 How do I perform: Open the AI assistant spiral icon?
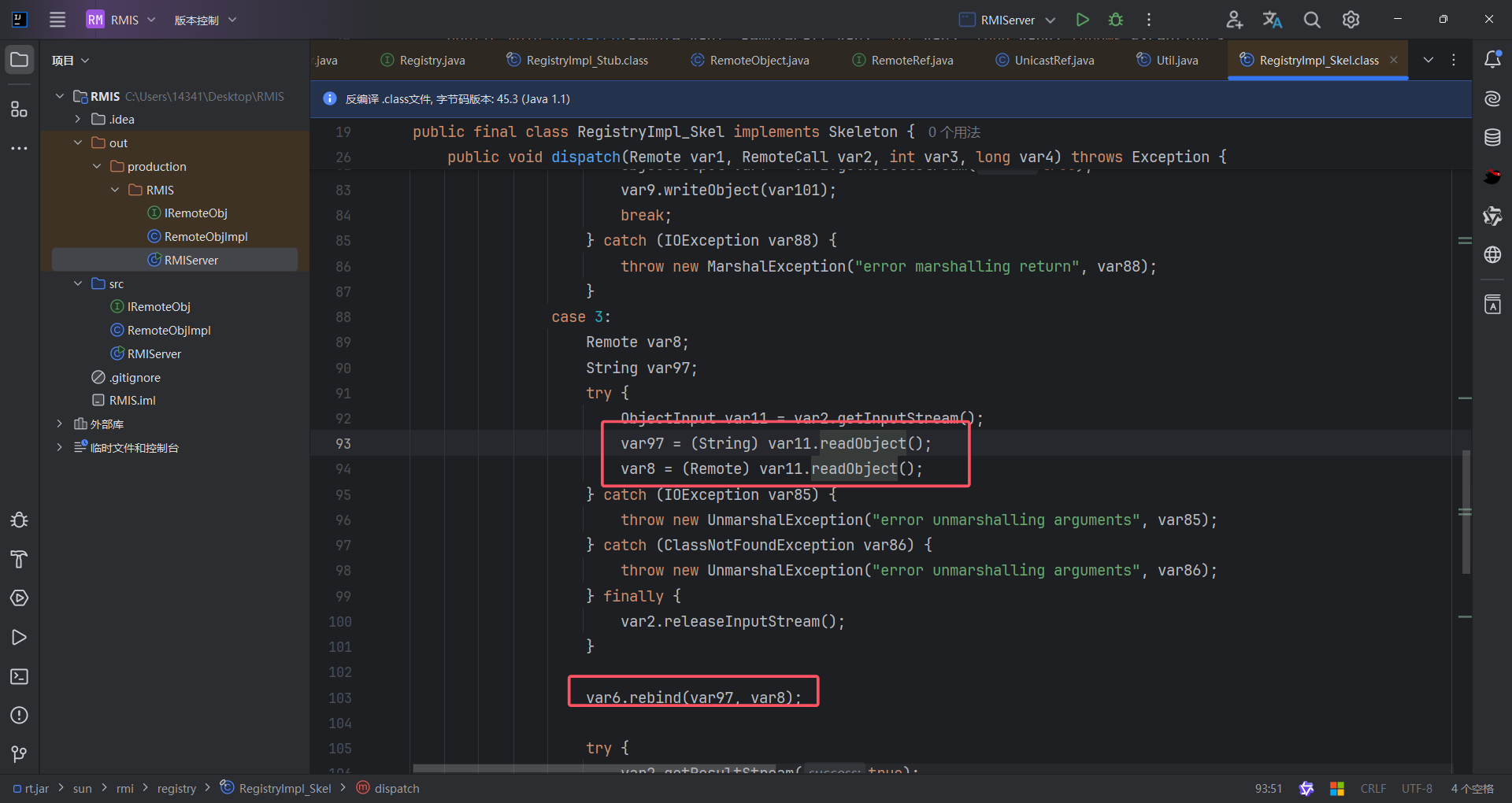(1492, 98)
